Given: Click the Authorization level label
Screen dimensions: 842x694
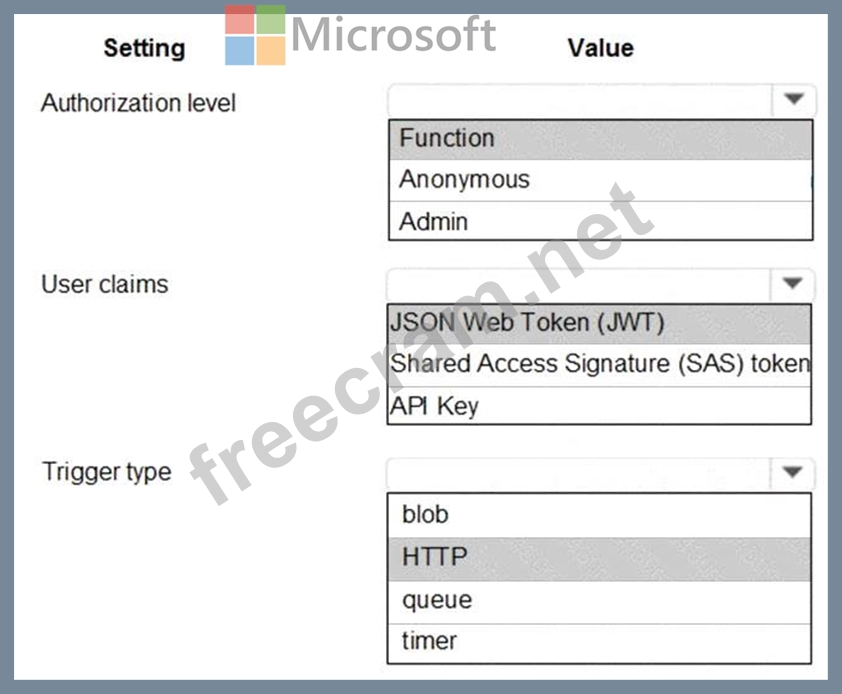Looking at the screenshot, I should pyautogui.click(x=138, y=103).
